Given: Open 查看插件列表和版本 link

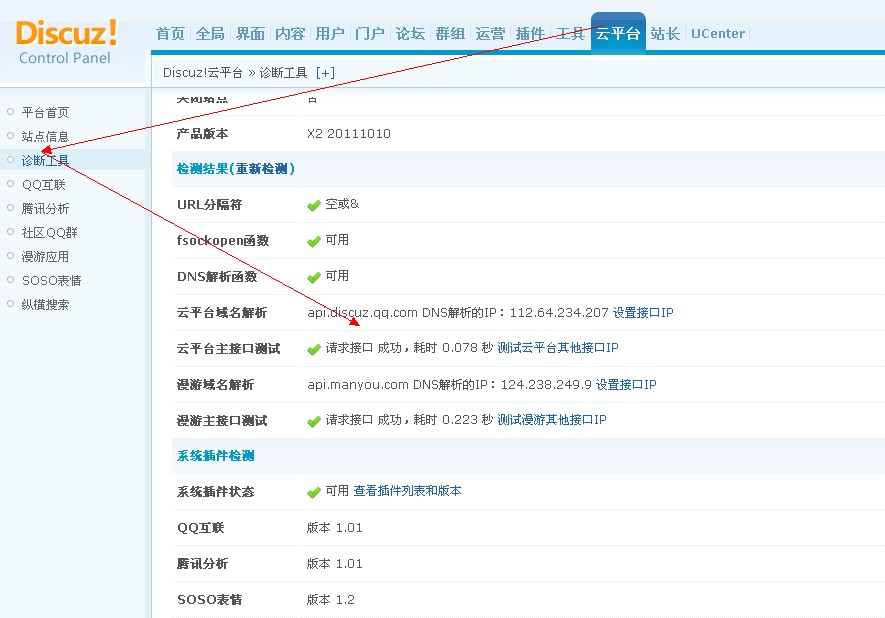Looking at the screenshot, I should click(x=408, y=491).
